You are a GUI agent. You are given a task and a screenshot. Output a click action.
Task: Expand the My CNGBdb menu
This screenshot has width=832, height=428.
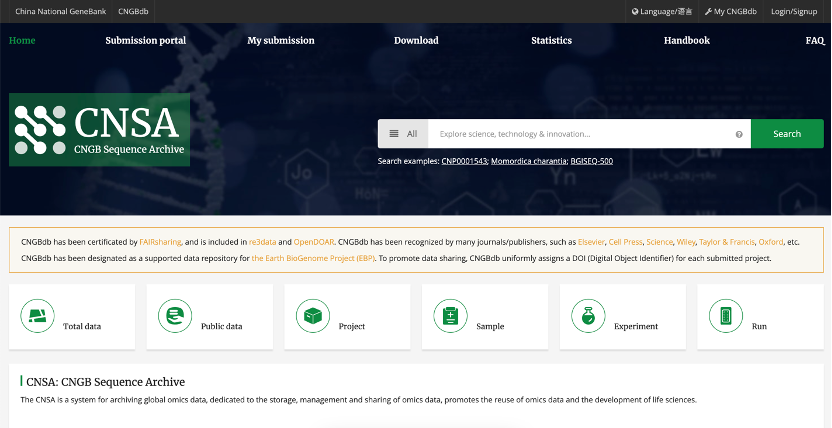(732, 11)
